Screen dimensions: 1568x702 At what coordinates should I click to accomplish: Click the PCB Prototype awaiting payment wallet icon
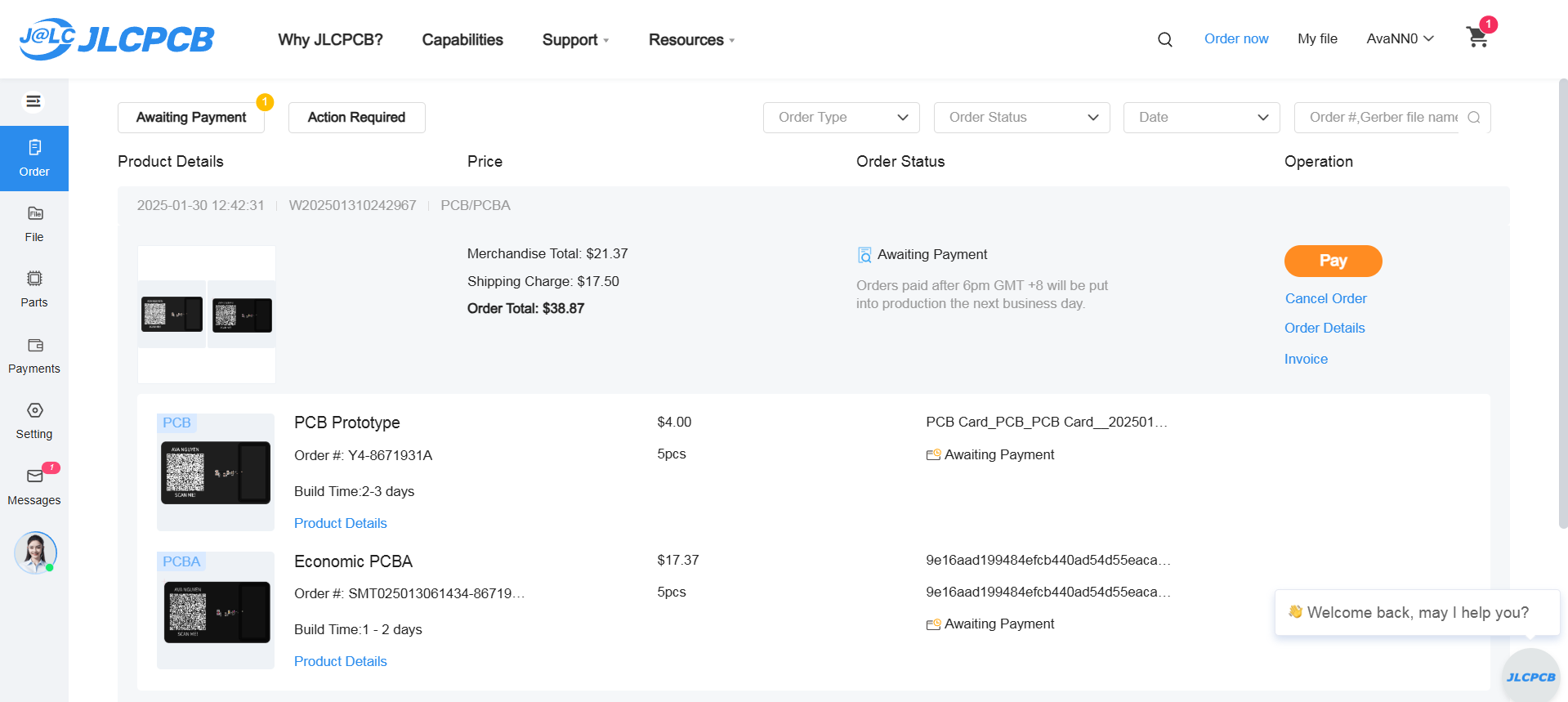pos(933,454)
